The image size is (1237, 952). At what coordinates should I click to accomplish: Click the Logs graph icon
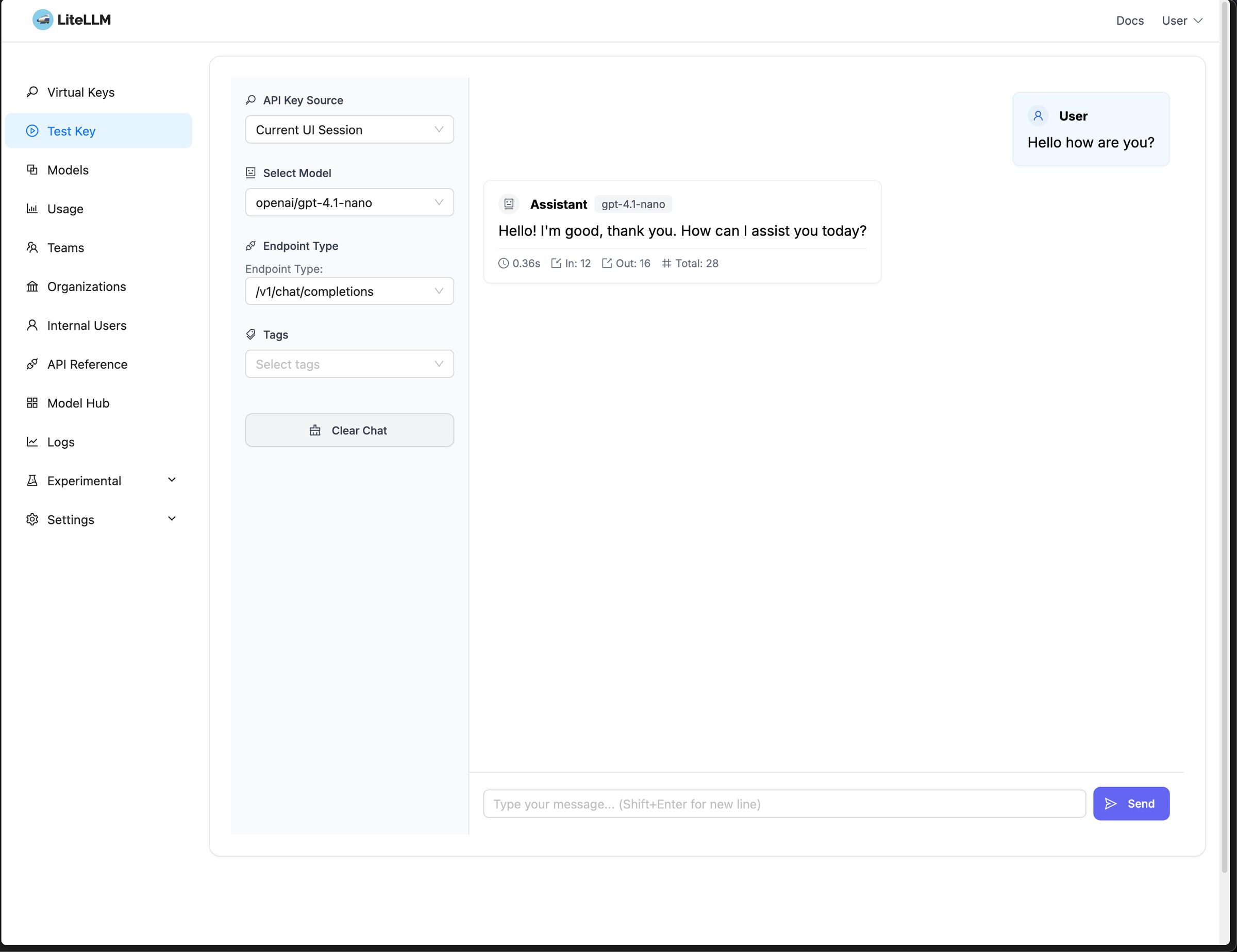pyautogui.click(x=32, y=441)
